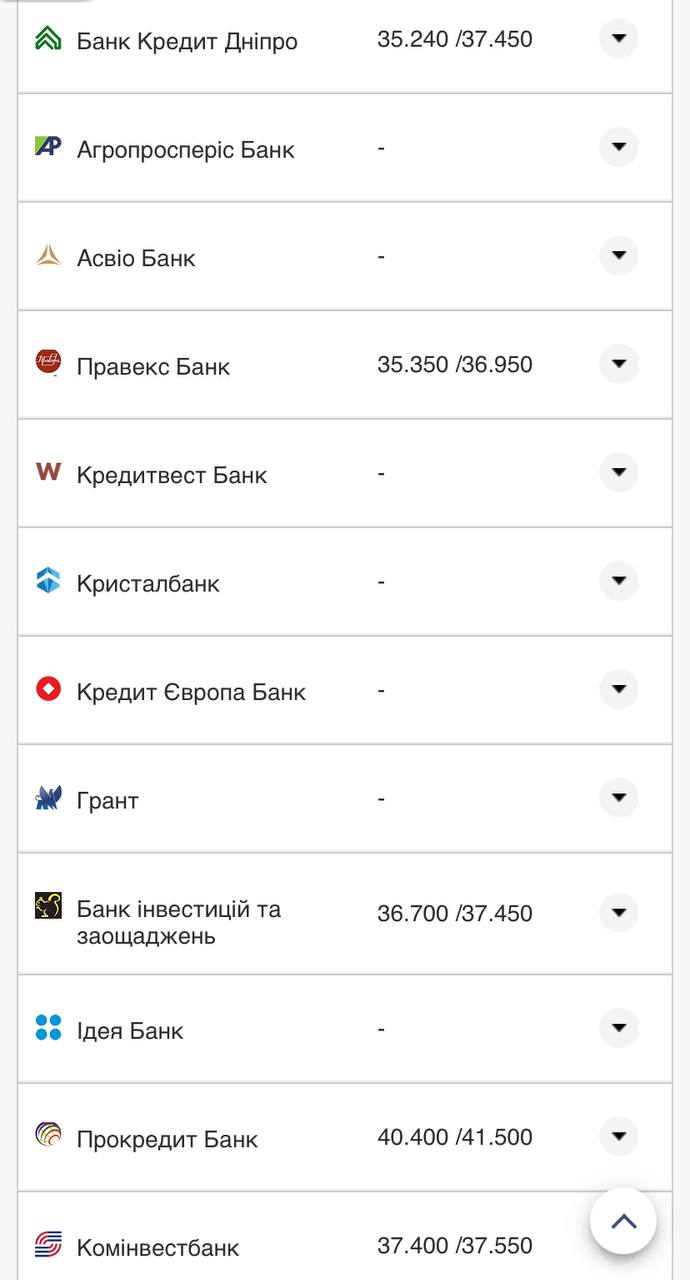The image size is (690, 1280).
Task: Click the Правекс Банк red logo
Action: pyautogui.click(x=48, y=363)
